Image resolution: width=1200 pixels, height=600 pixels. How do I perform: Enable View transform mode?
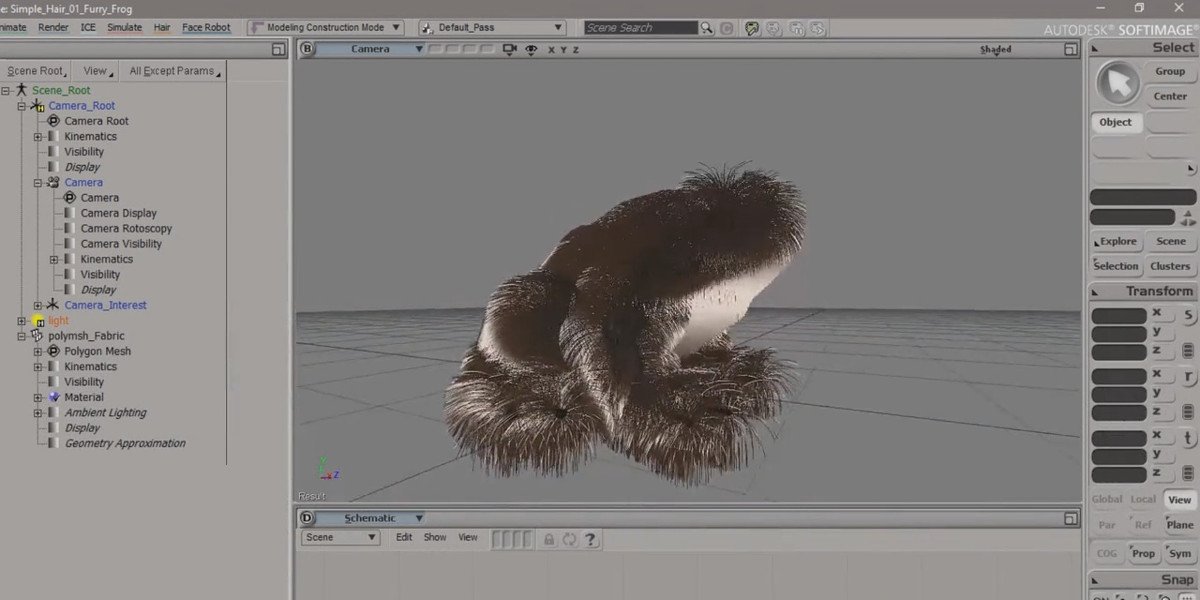point(1180,499)
